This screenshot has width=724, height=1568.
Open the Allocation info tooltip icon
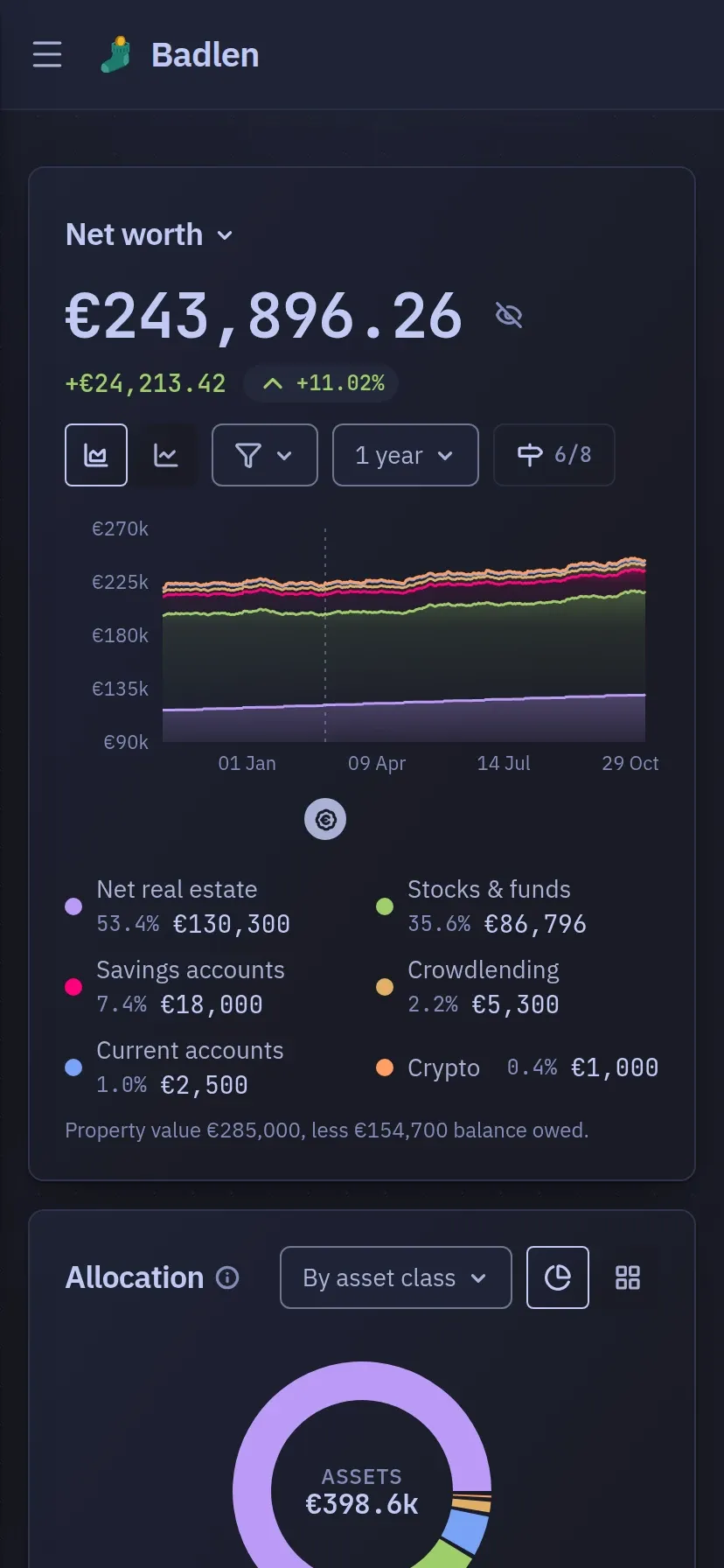227,1277
